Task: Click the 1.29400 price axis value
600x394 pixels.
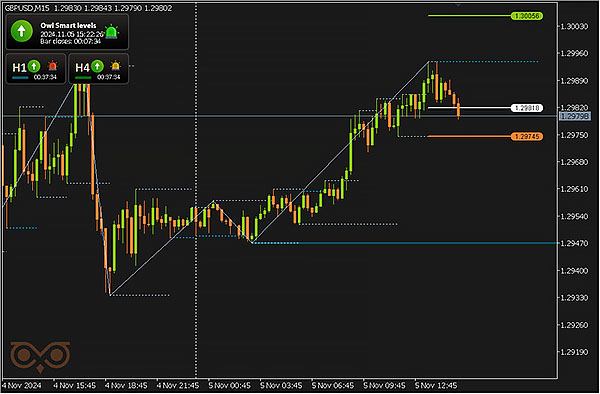Action: (574, 270)
